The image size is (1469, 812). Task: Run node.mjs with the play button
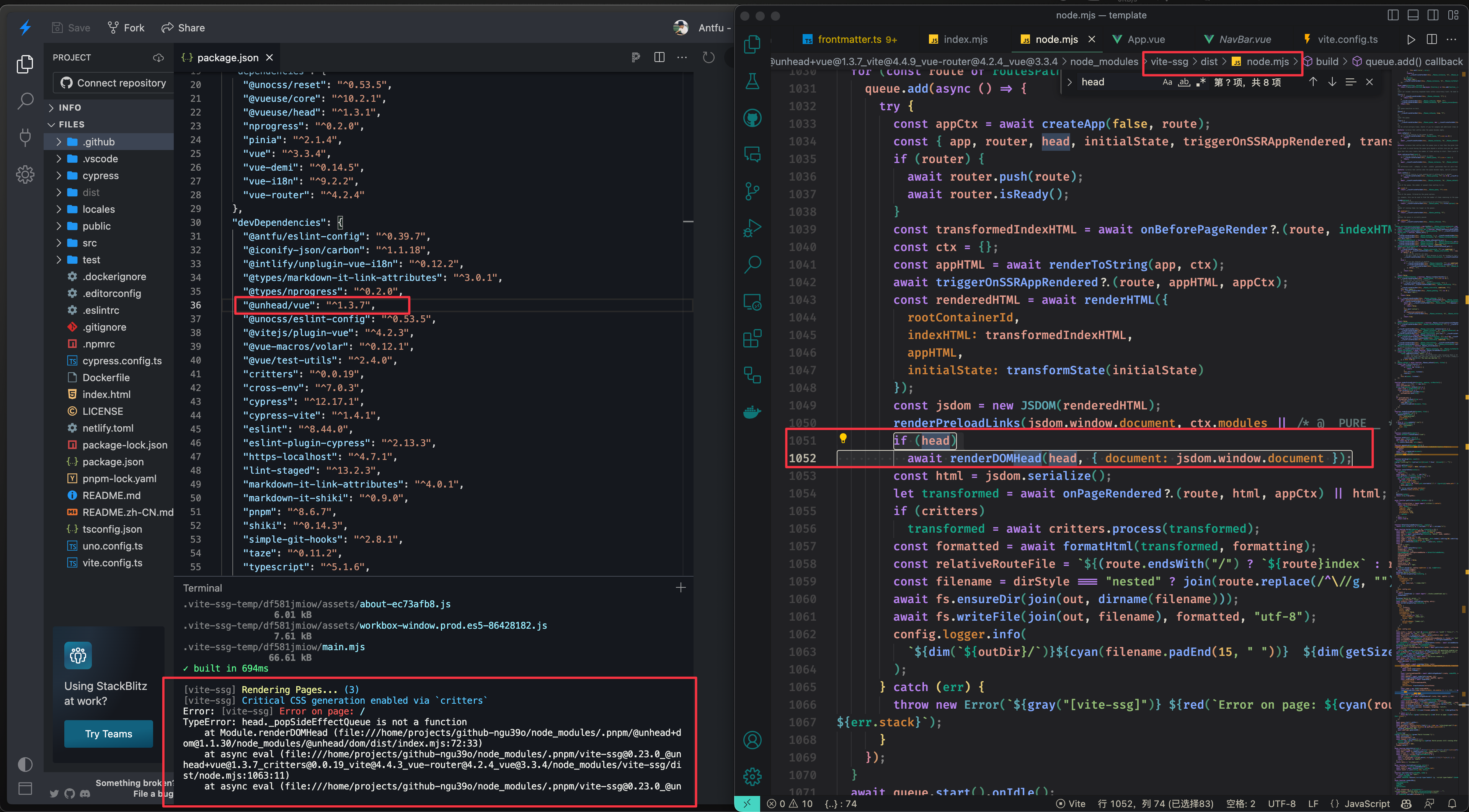click(x=1412, y=39)
